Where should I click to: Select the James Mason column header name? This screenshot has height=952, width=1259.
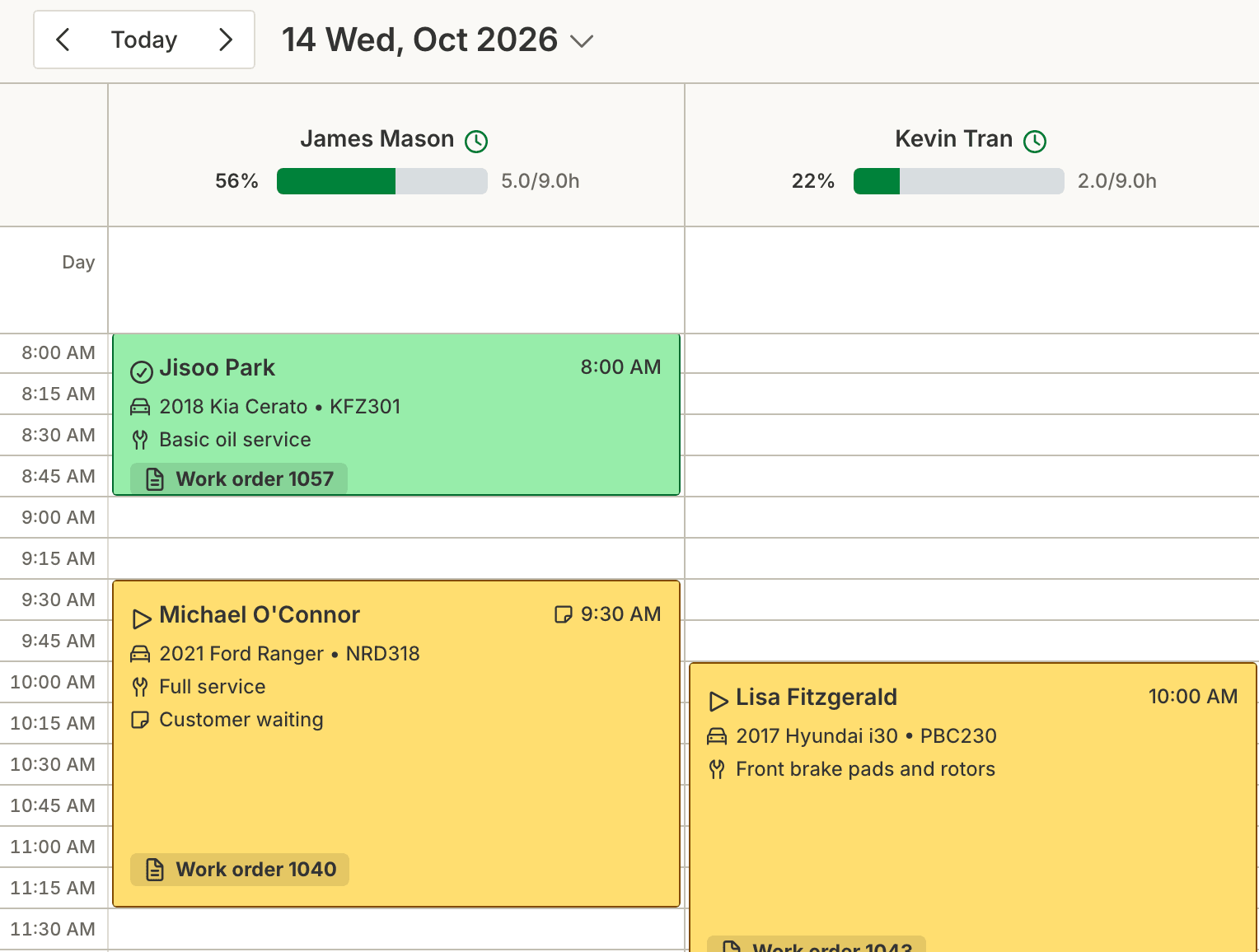(x=377, y=138)
